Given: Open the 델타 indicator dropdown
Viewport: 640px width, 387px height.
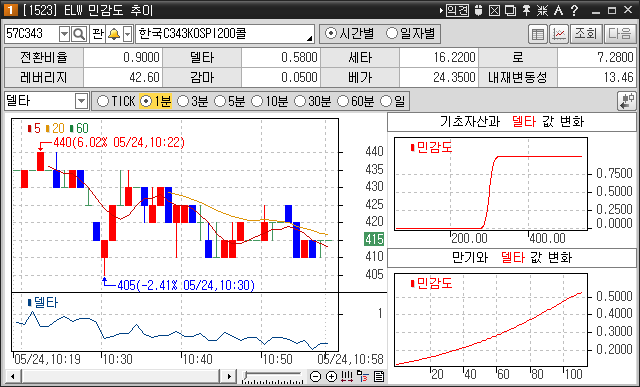Looking at the screenshot, I should [82, 101].
